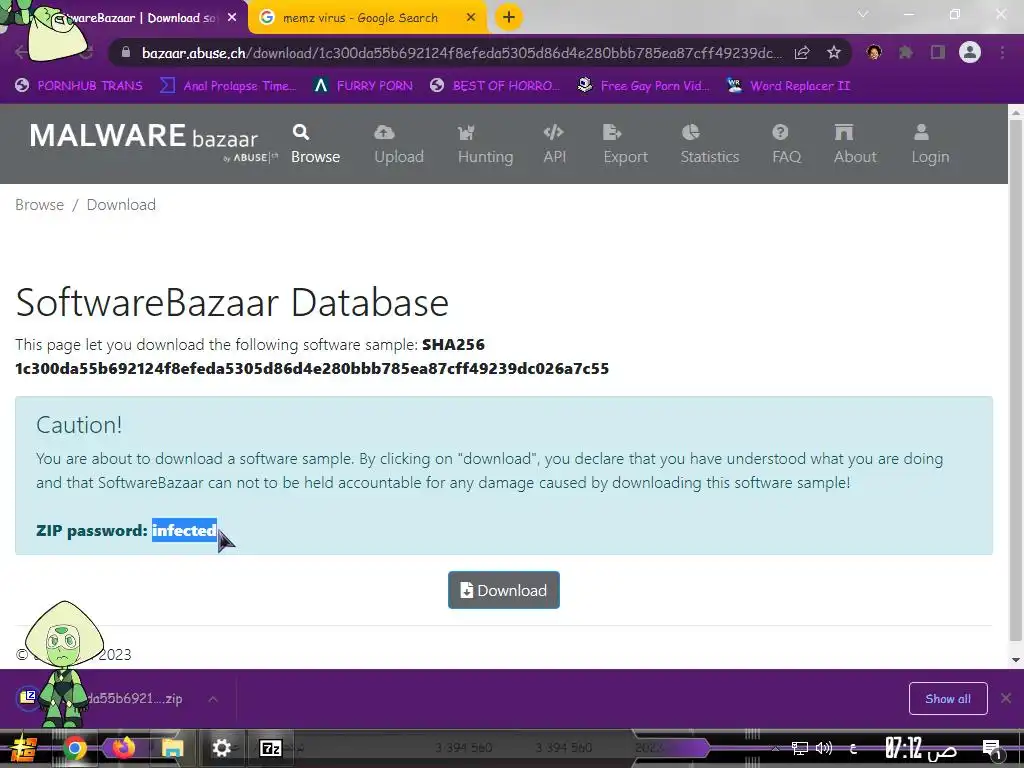Open the Statistics navigation item
The height and width of the screenshot is (768, 1024).
point(710,144)
